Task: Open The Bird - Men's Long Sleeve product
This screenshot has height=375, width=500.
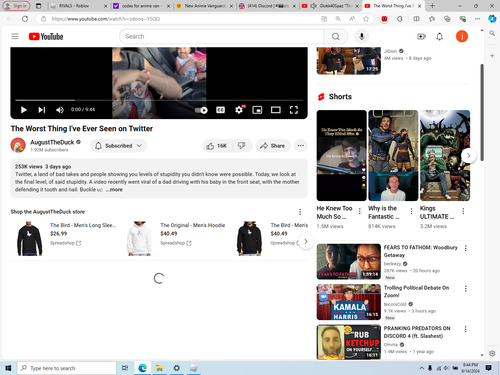Action: click(x=83, y=225)
